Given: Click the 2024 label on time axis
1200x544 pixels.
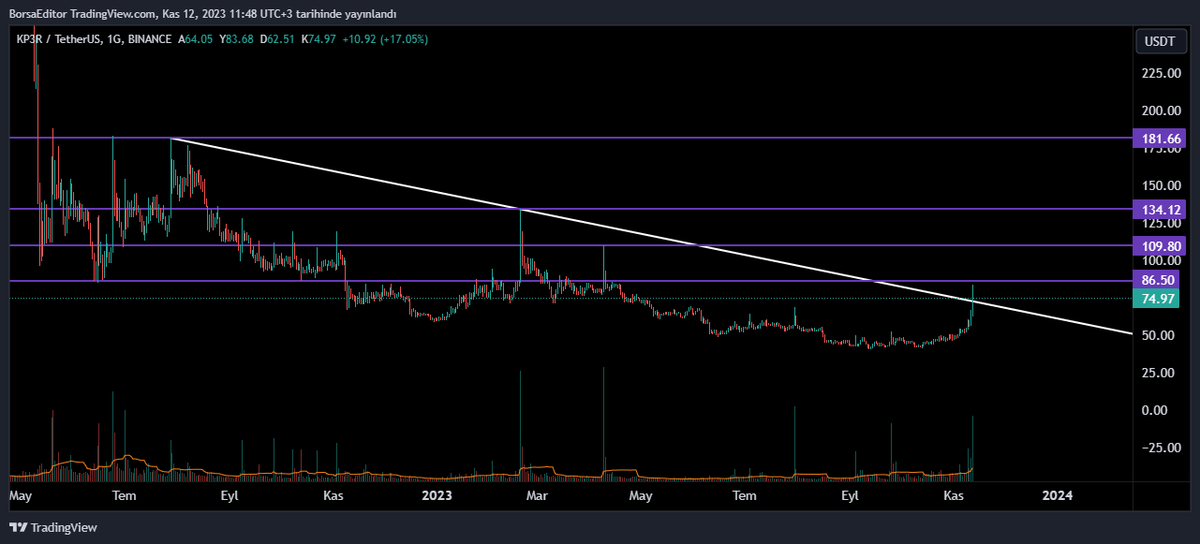Looking at the screenshot, I should (1058, 495).
